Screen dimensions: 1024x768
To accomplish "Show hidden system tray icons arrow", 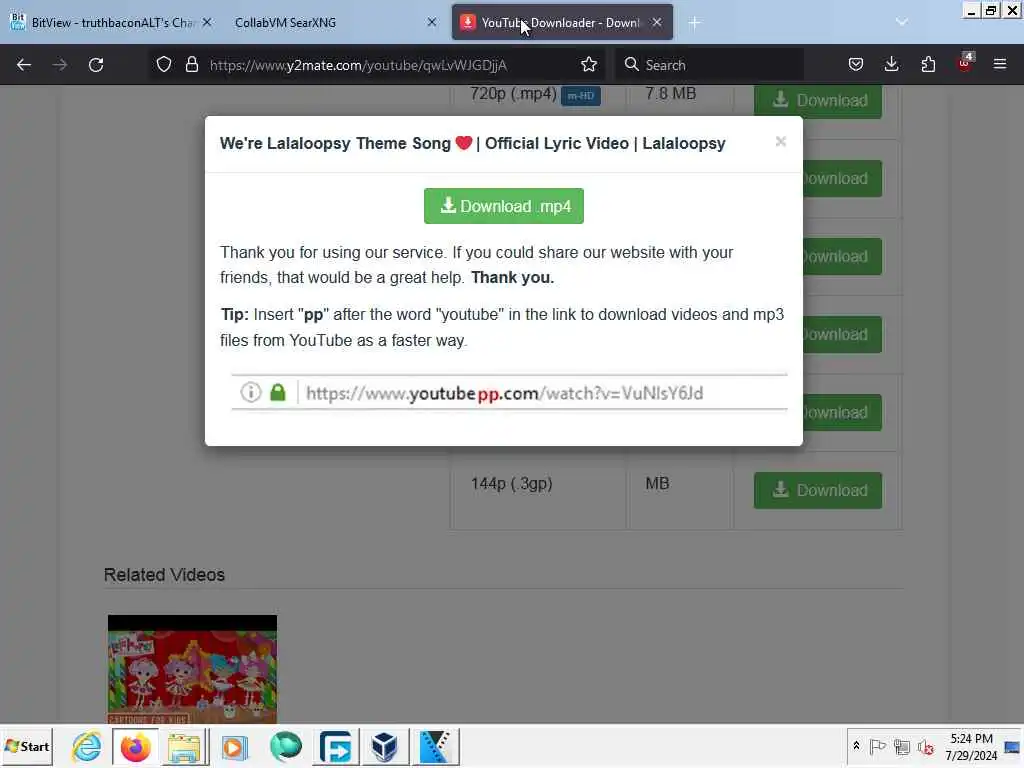I will pos(856,746).
